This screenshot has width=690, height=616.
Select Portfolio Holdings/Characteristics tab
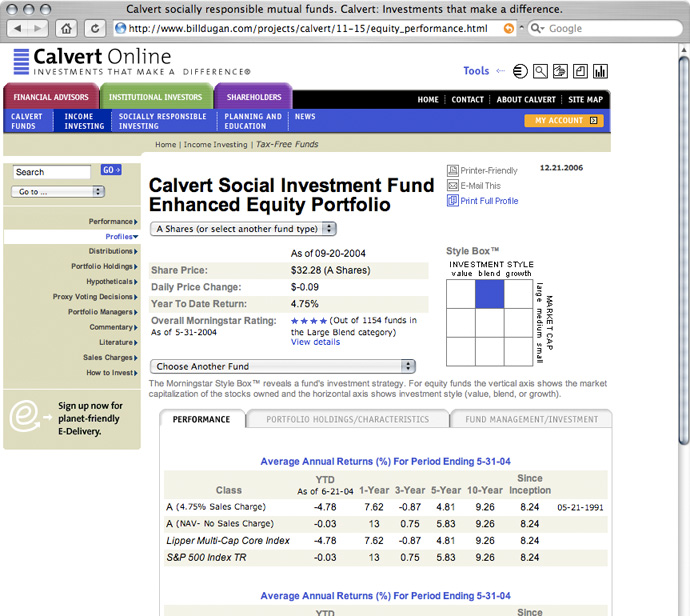click(x=347, y=419)
